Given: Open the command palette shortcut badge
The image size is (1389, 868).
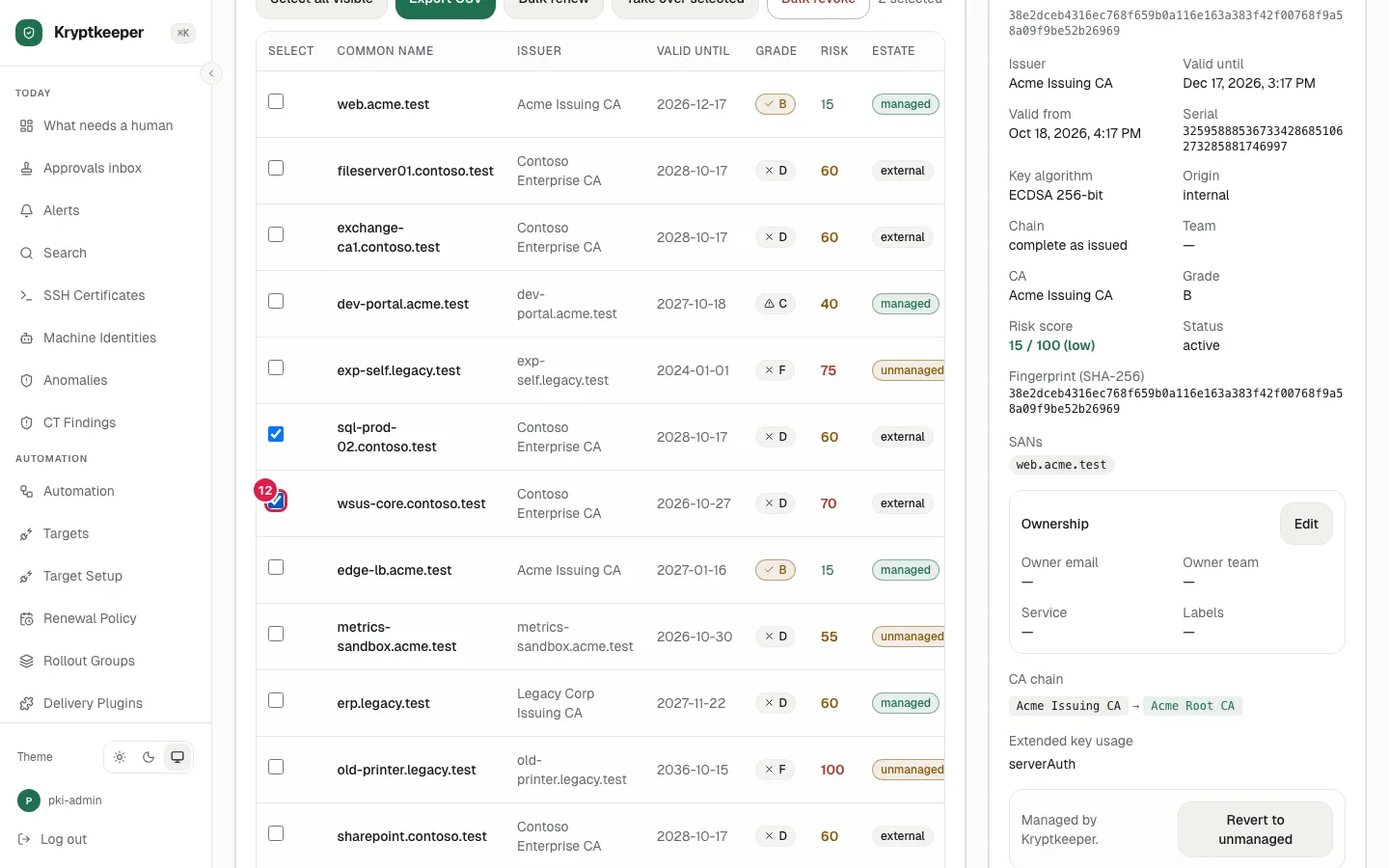Looking at the screenshot, I should [182, 33].
